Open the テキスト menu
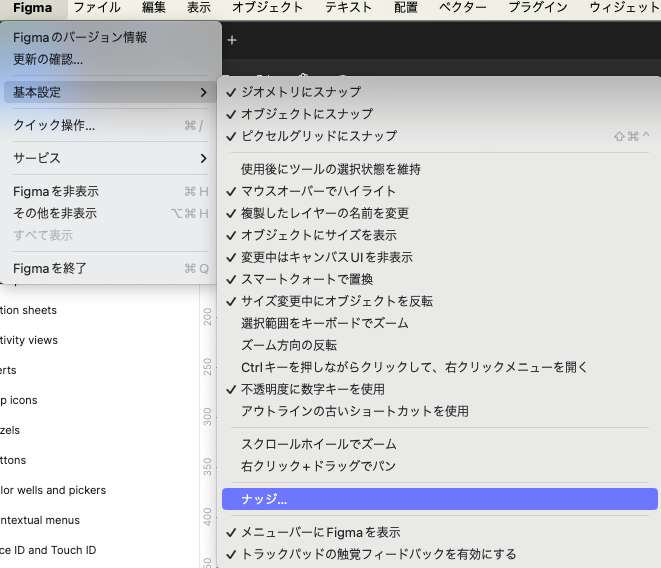This screenshot has height=568, width=661. [349, 8]
